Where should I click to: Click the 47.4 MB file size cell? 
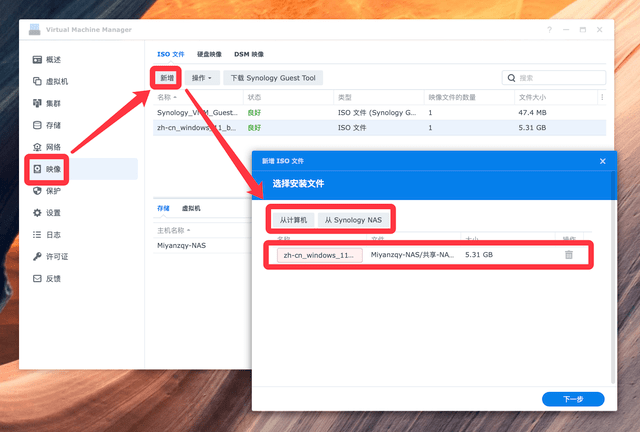532,113
